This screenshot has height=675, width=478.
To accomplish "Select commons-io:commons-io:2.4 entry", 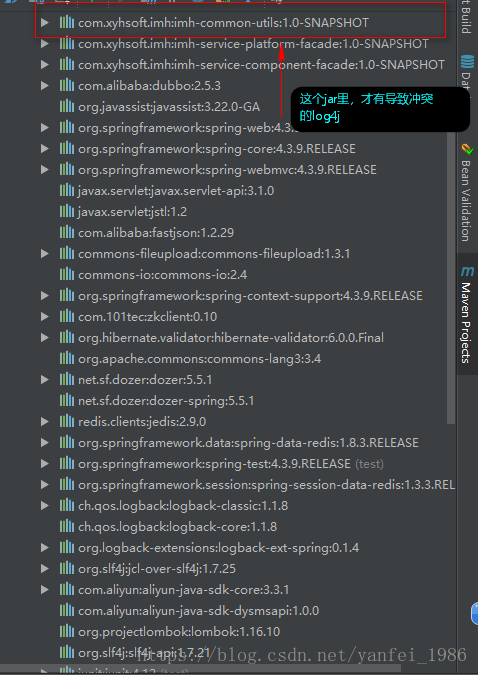I will [x=162, y=275].
